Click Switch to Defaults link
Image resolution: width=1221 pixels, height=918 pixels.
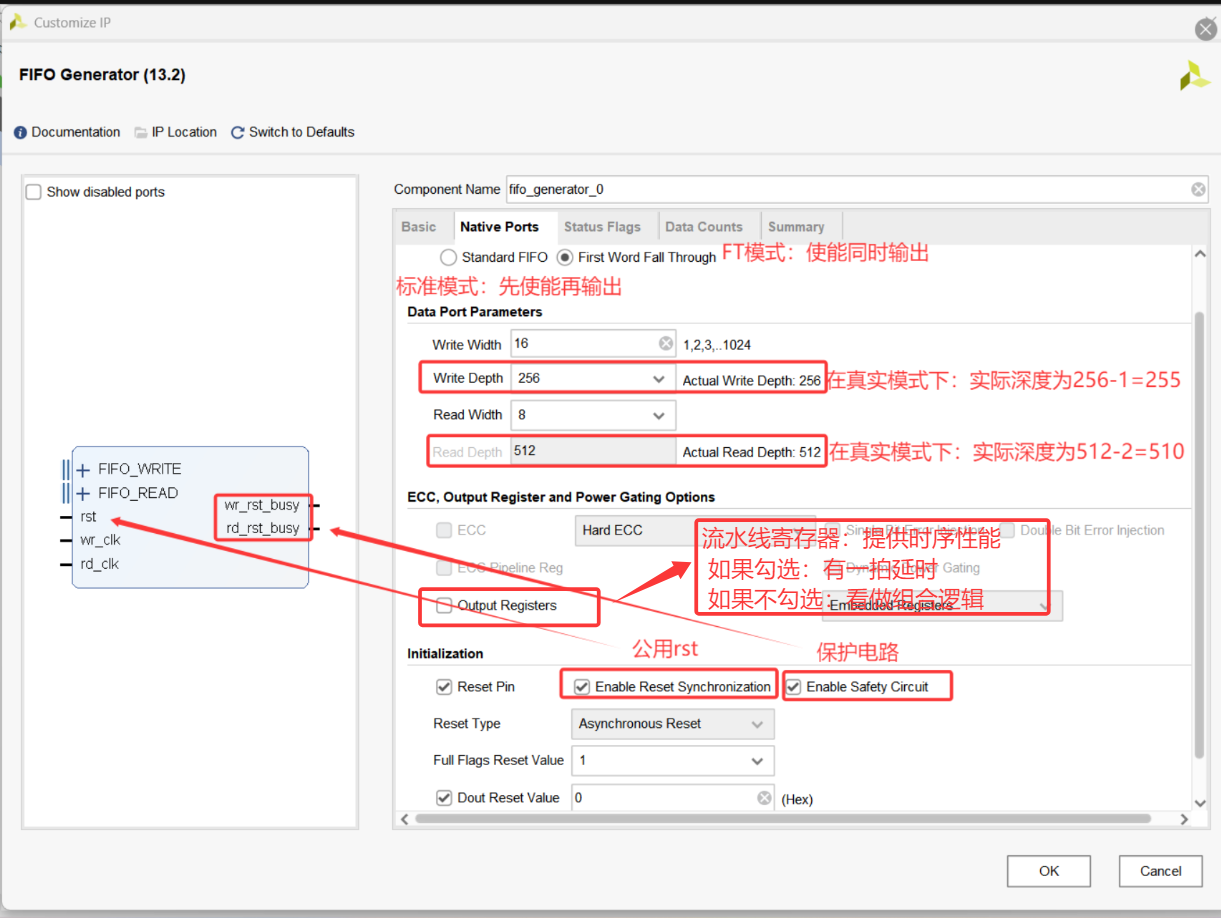(302, 132)
